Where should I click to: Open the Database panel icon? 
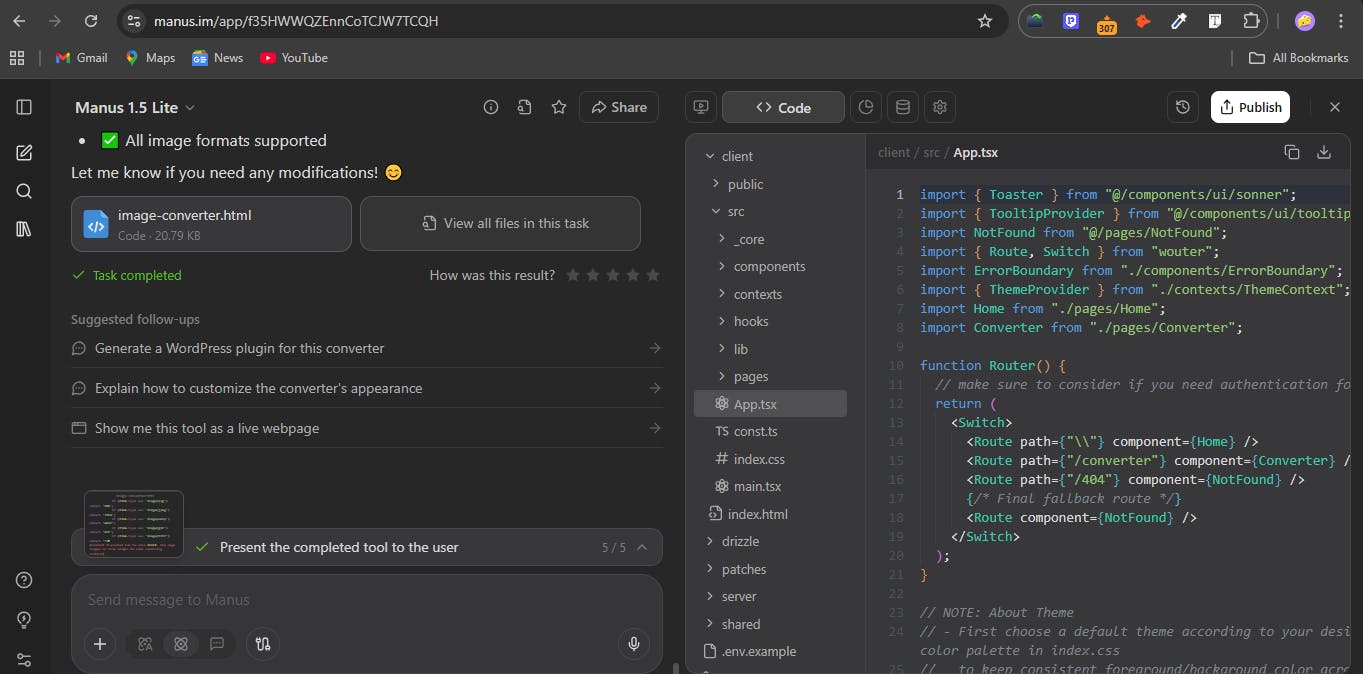tap(902, 107)
